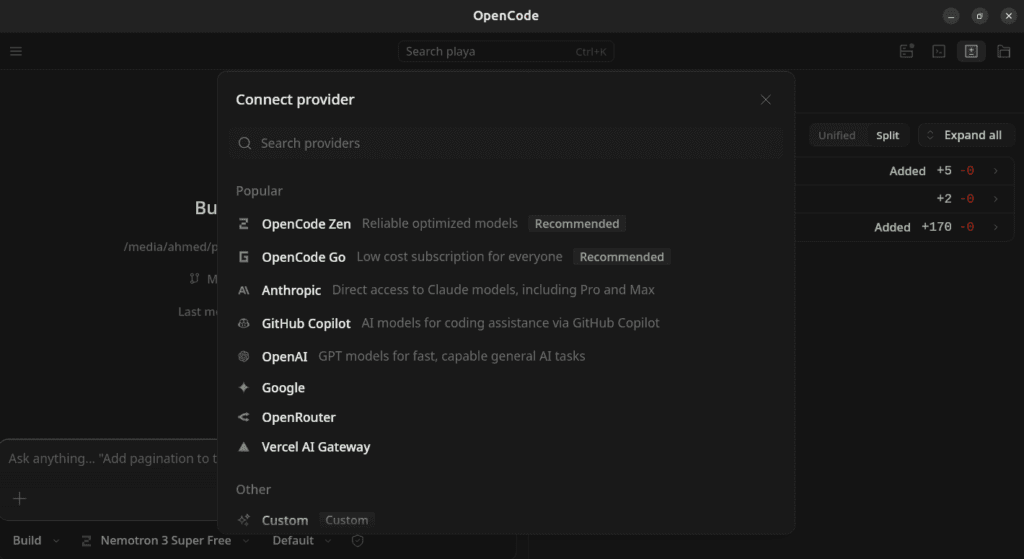Toggle the review changes panel icon
1024x559 pixels.
pos(971,52)
